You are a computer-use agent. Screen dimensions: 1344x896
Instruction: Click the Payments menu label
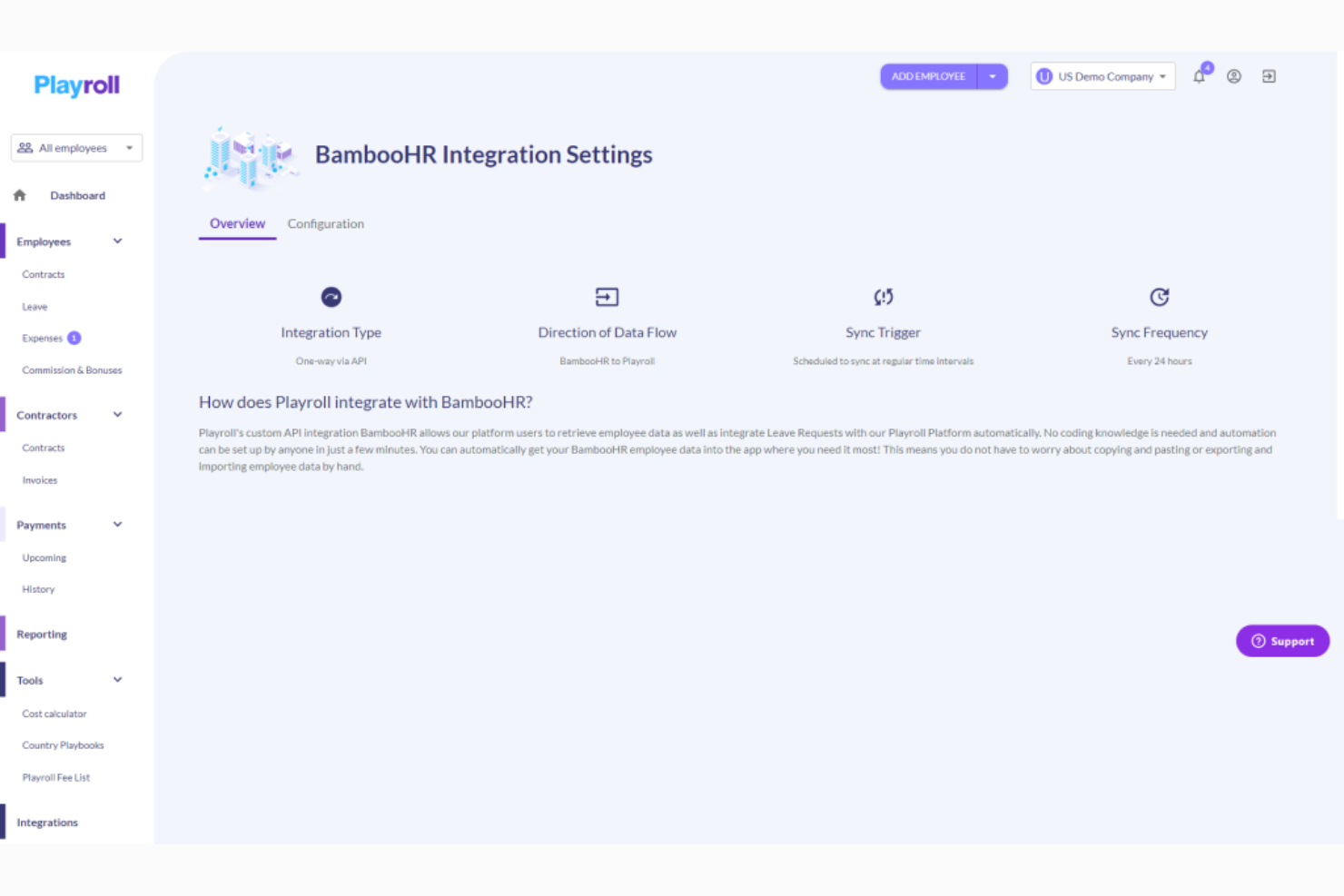point(42,525)
